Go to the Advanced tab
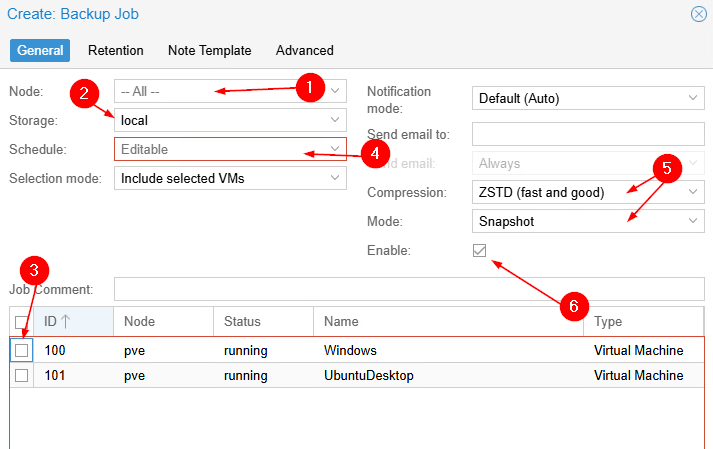The height and width of the screenshot is (449, 713). click(x=304, y=50)
